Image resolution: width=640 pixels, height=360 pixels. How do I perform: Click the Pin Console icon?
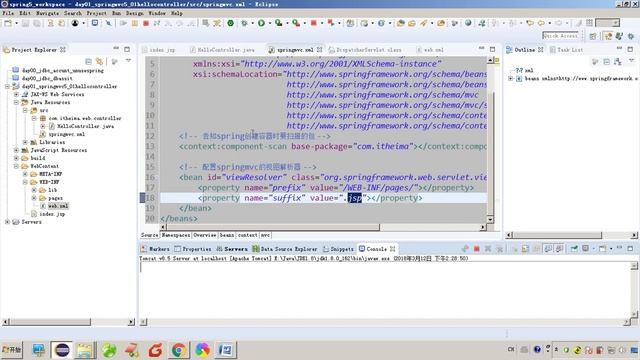573,249
